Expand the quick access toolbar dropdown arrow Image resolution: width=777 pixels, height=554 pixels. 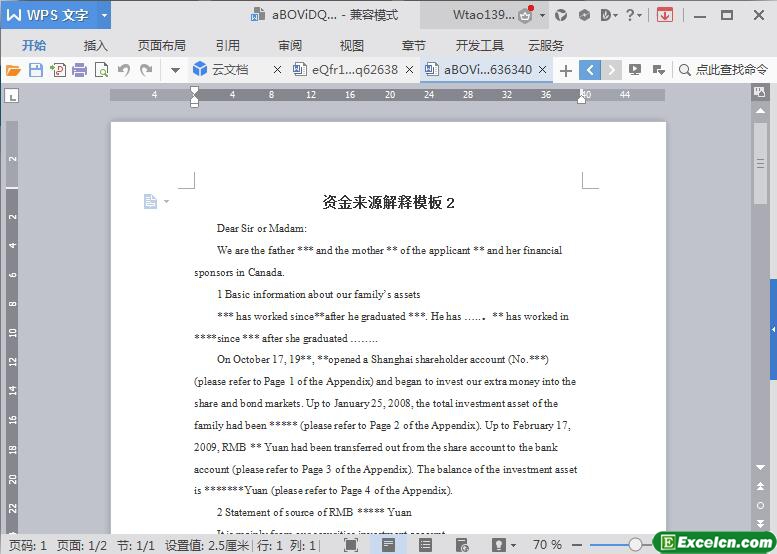175,70
